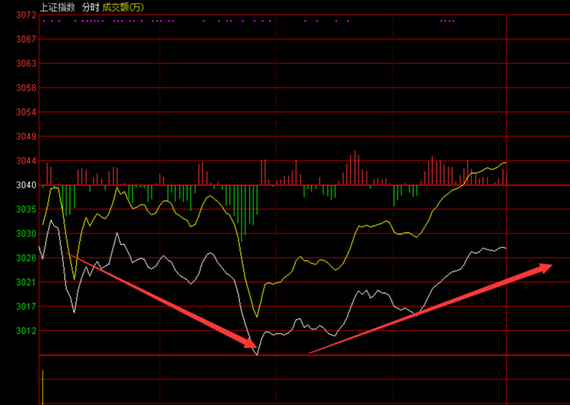Click the tip of the downward red arrow
This screenshot has width=570, height=405.
pos(254,345)
